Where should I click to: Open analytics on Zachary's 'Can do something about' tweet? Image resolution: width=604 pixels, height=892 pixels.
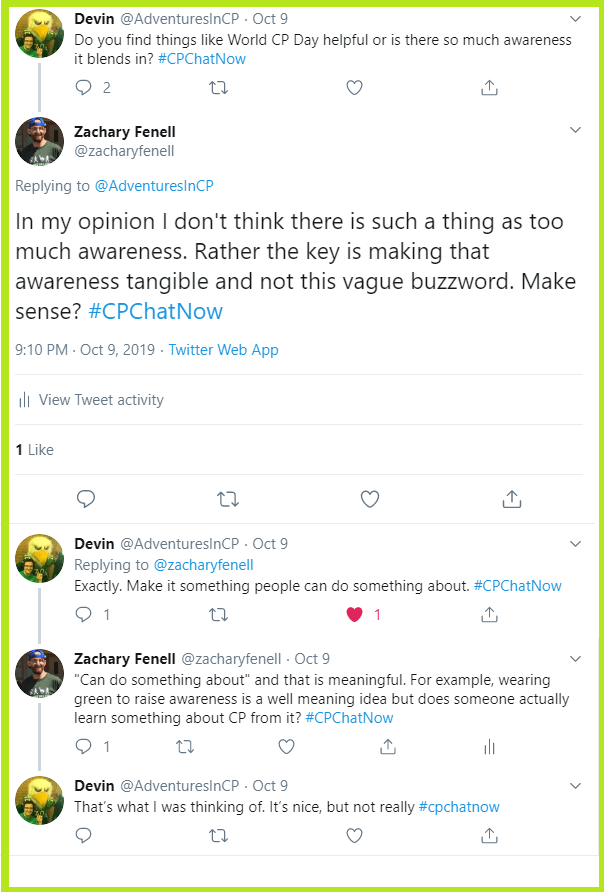[489, 745]
